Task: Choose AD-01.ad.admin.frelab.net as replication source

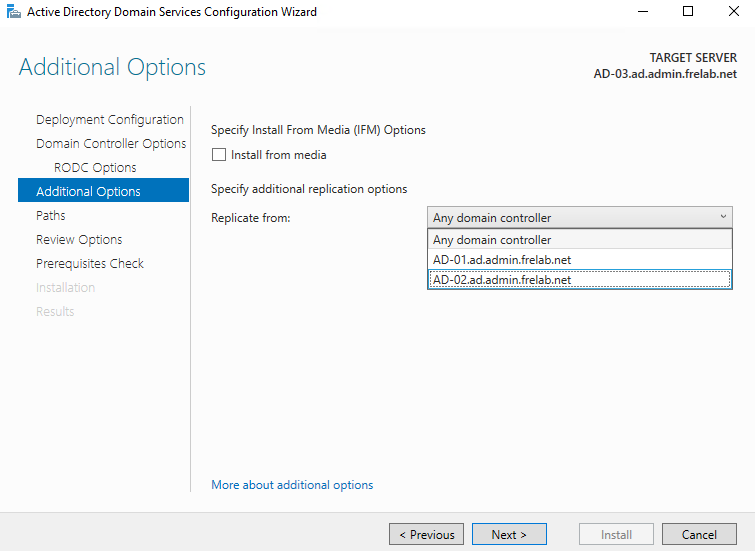Action: point(579,260)
